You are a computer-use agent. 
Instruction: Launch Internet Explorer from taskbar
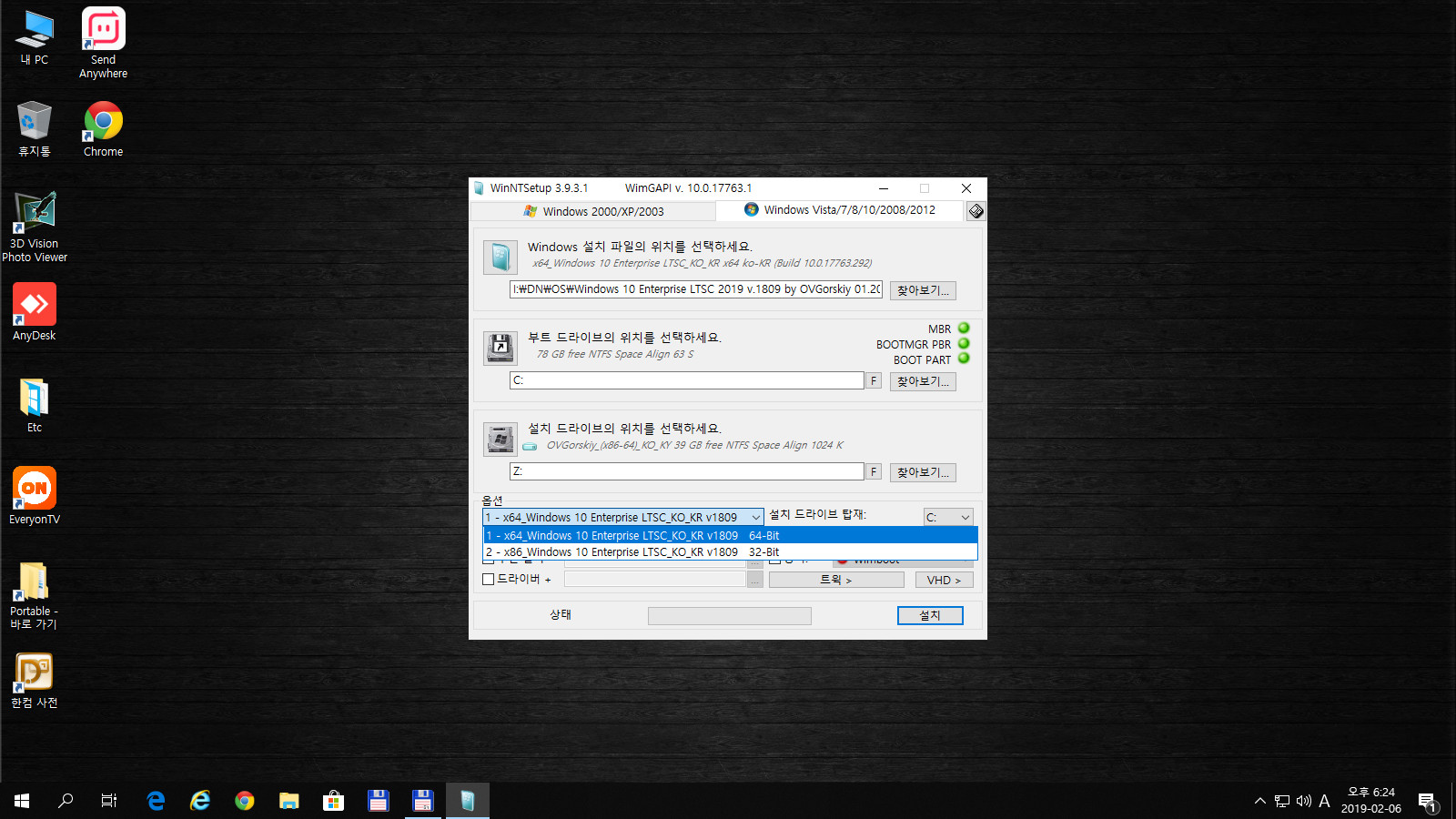pyautogui.click(x=200, y=801)
